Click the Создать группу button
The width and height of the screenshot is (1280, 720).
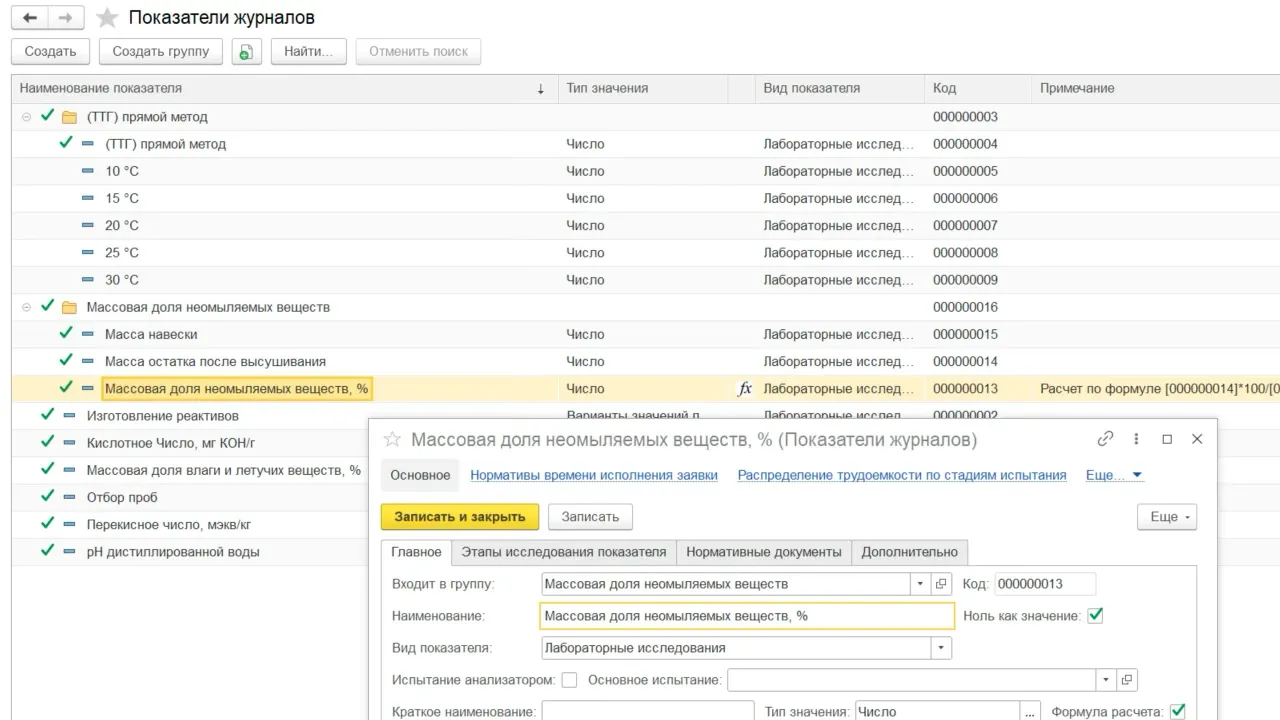[x=161, y=52]
